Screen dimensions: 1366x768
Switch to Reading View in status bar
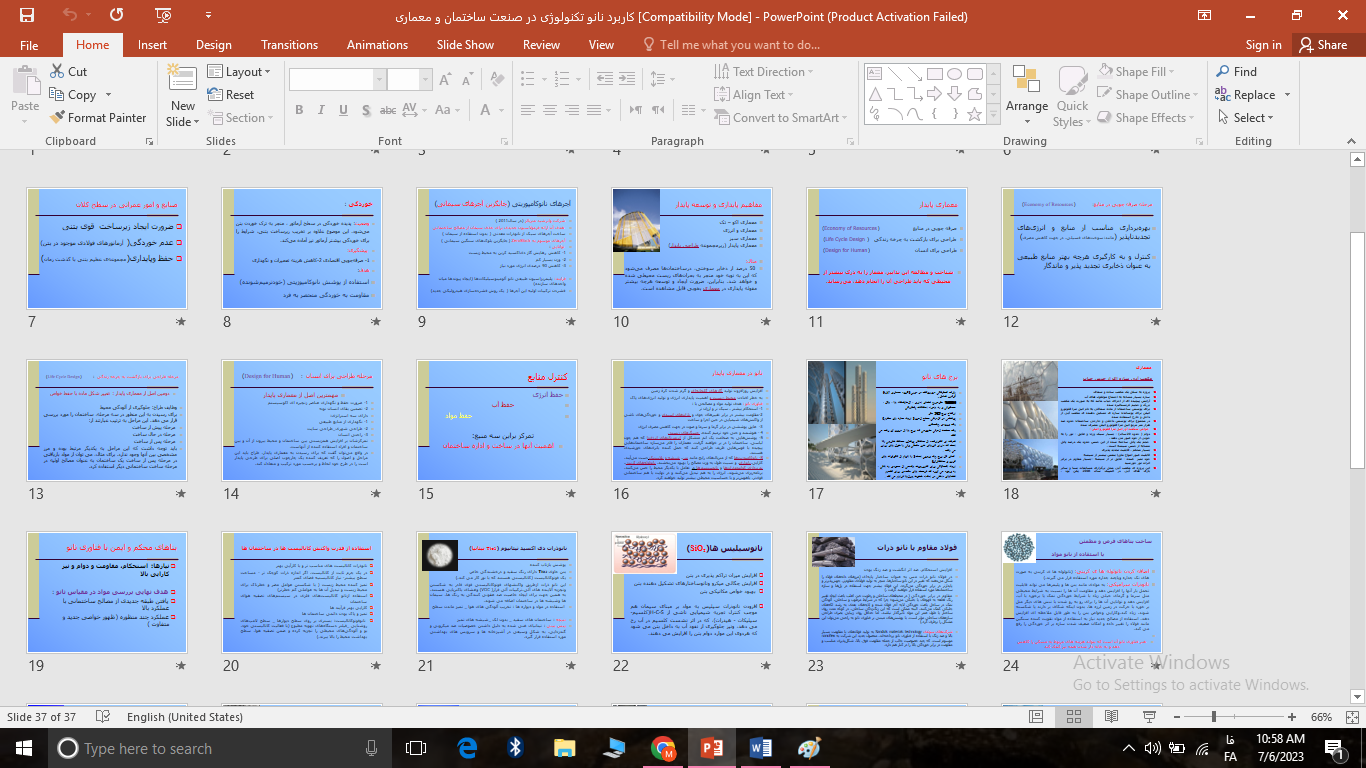coord(1111,717)
